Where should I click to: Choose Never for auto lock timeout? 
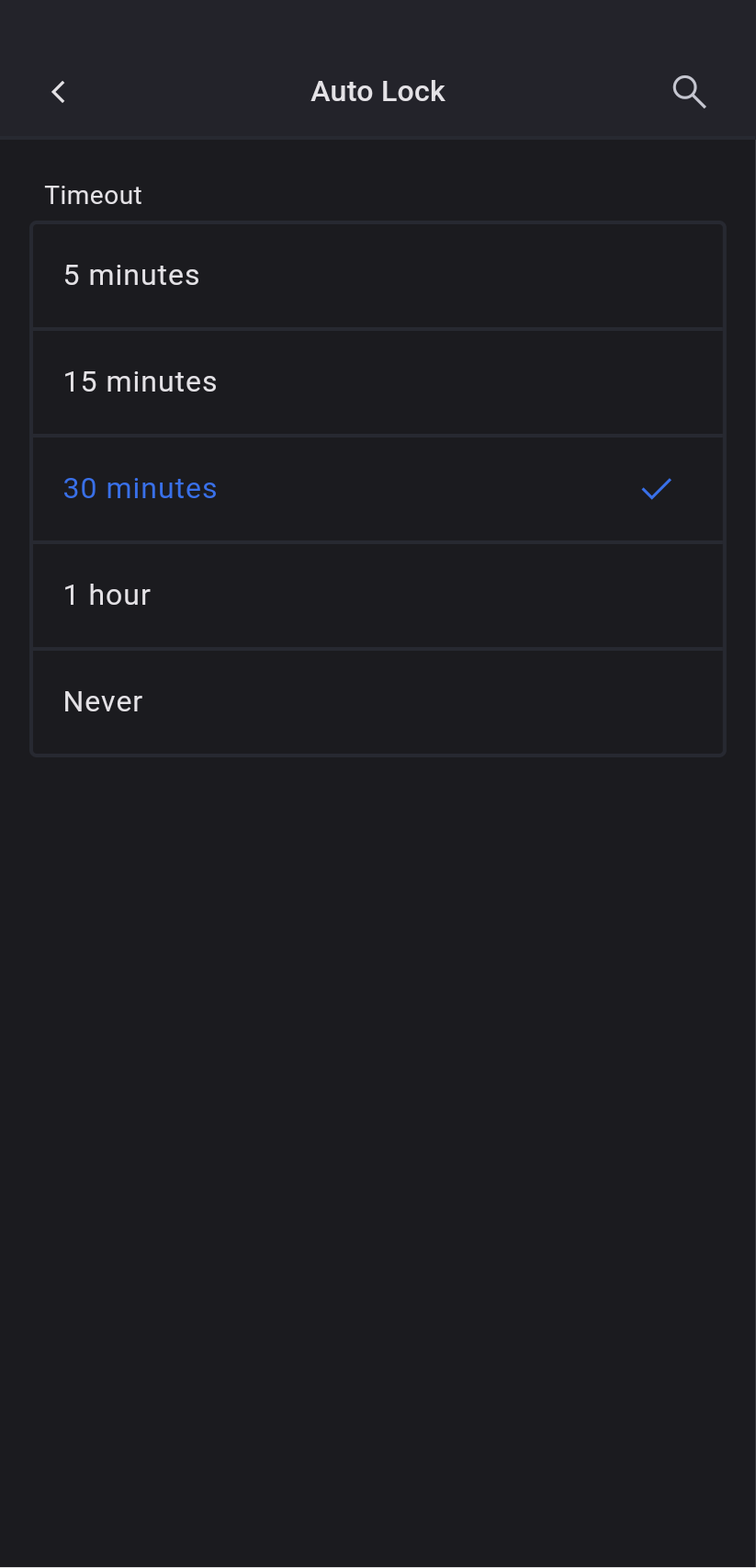[378, 702]
